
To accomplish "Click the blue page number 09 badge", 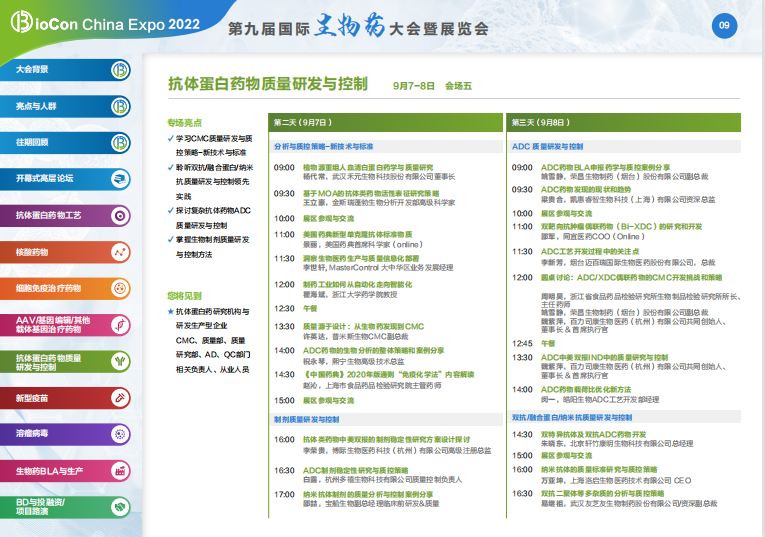I will [724, 25].
